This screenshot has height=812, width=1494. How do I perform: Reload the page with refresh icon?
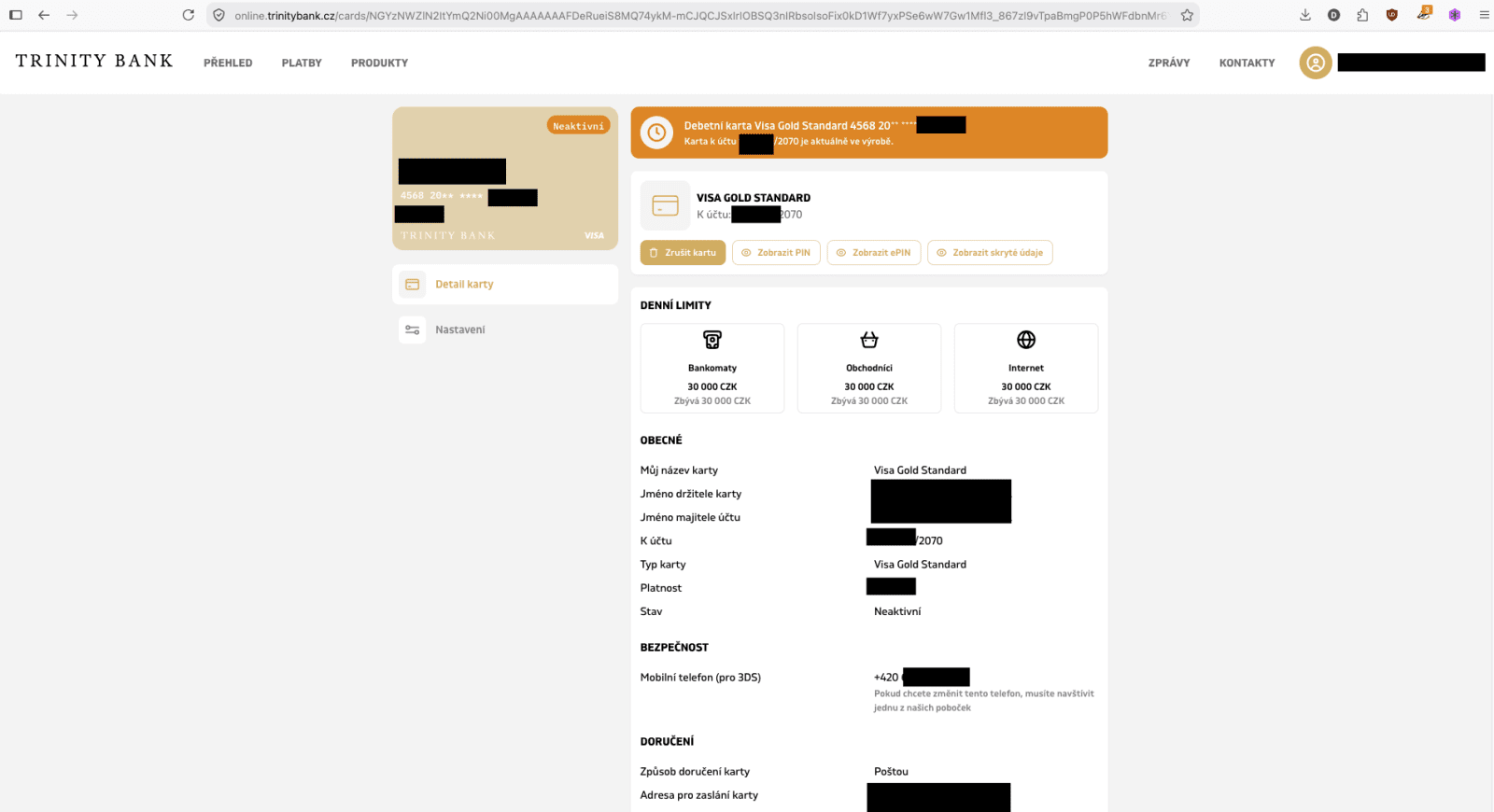[188, 15]
